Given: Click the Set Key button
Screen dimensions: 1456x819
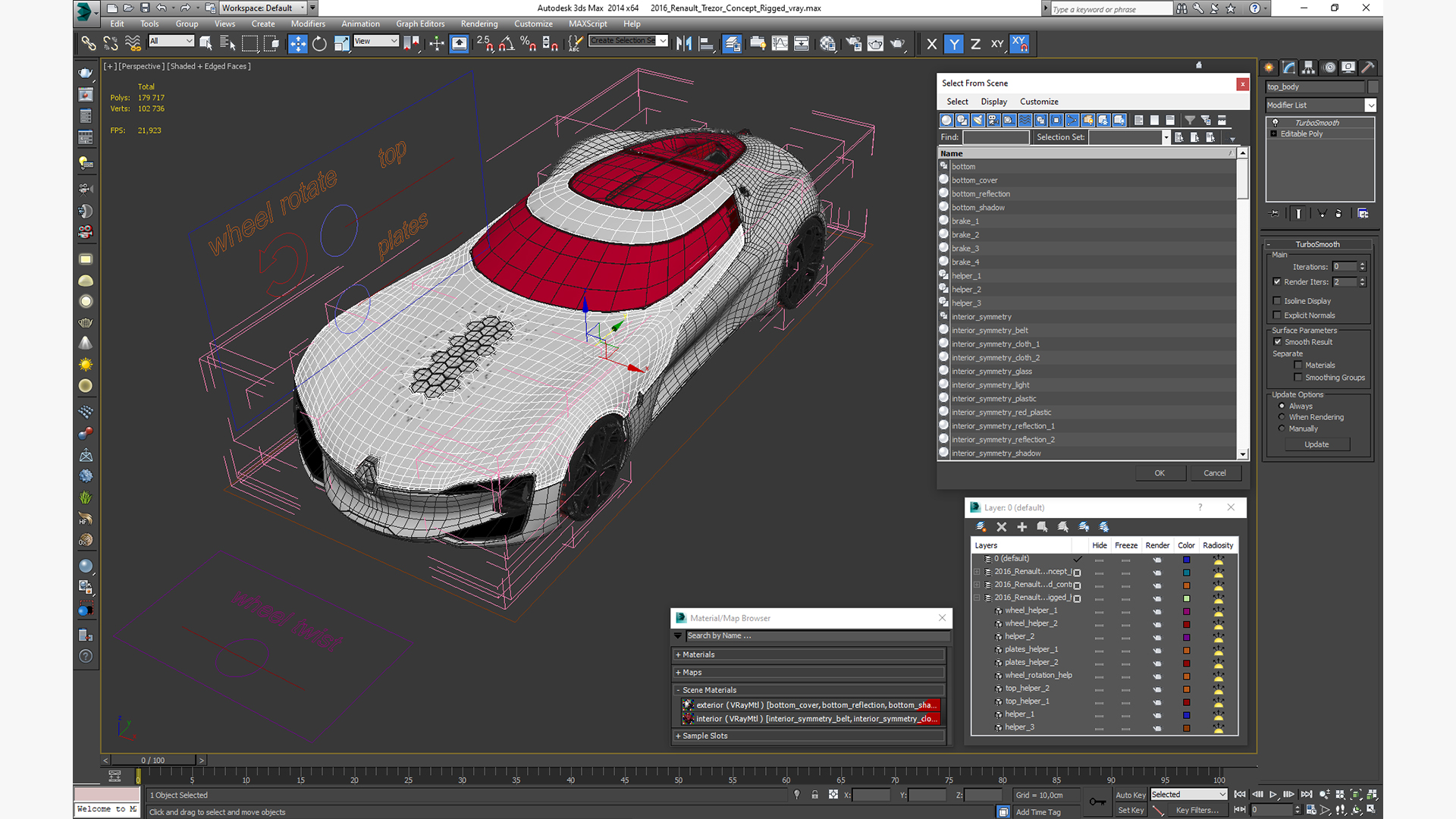Looking at the screenshot, I should (1130, 810).
